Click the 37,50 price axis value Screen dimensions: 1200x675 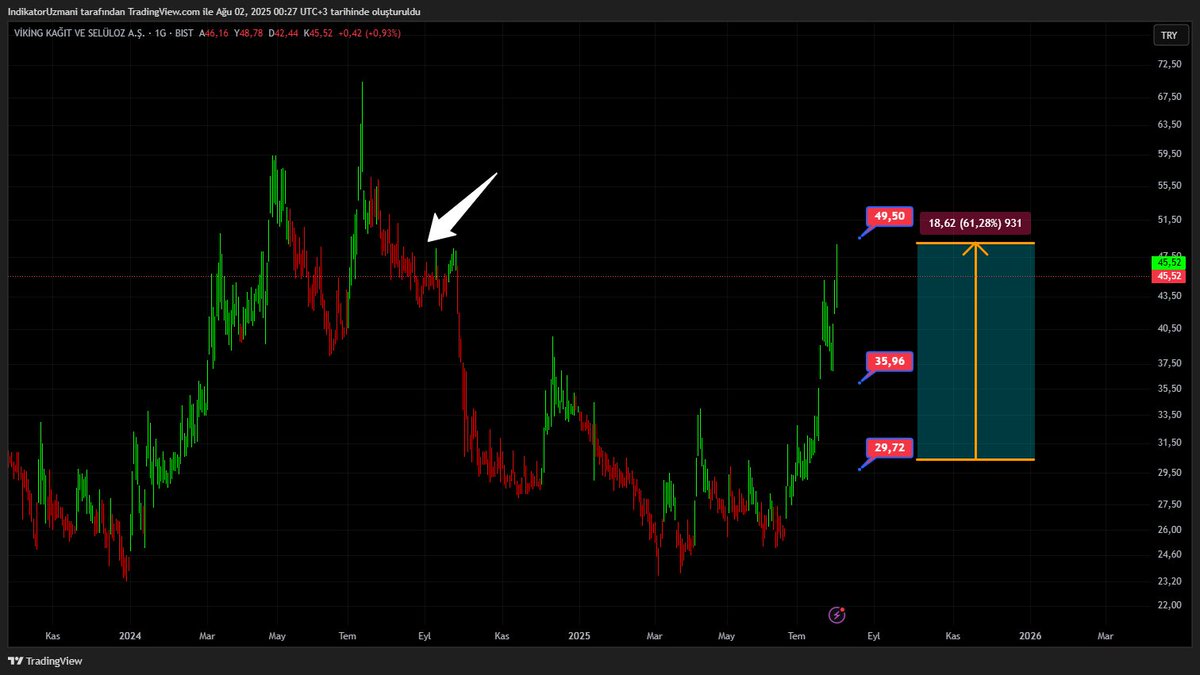click(1168, 363)
